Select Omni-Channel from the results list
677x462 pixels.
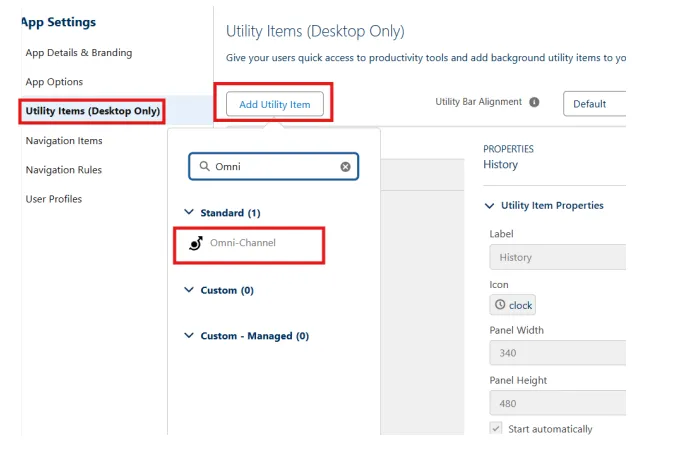[x=243, y=243]
